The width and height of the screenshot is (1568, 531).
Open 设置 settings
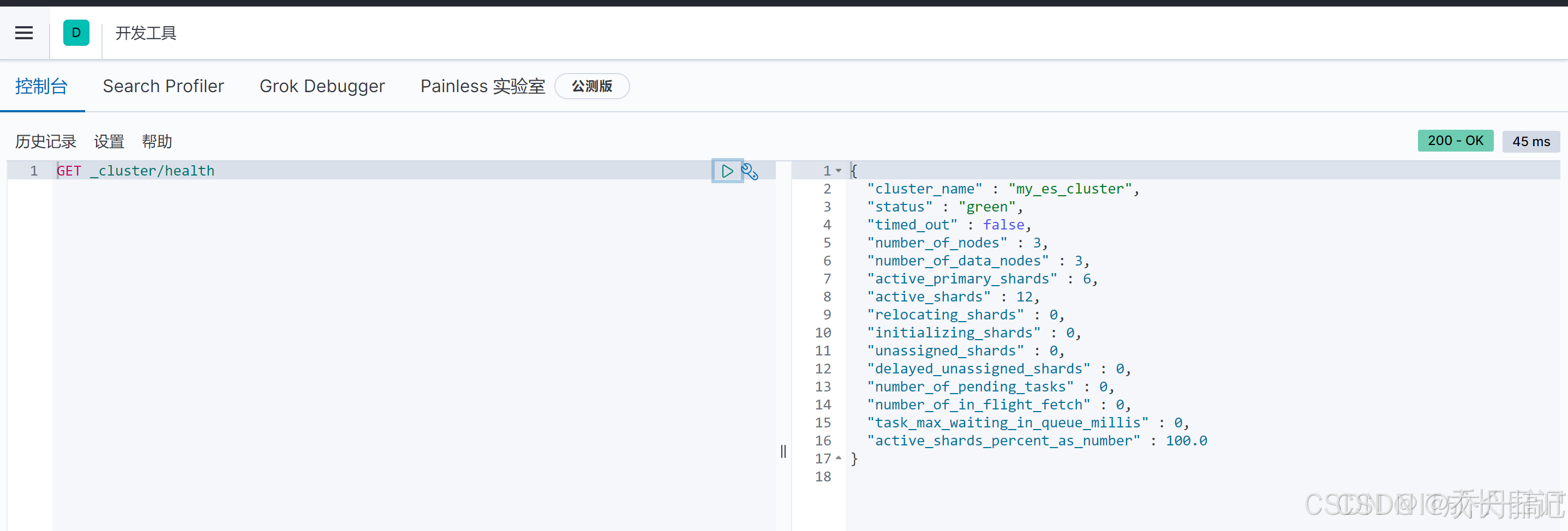click(109, 142)
